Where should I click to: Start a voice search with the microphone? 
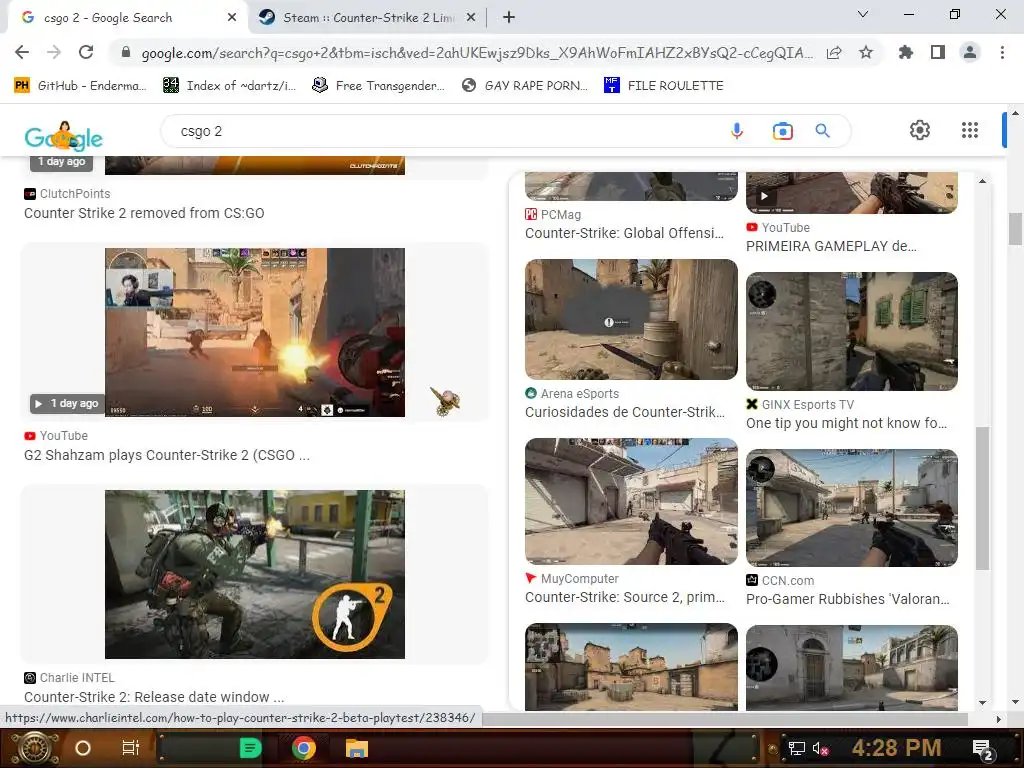click(x=737, y=131)
